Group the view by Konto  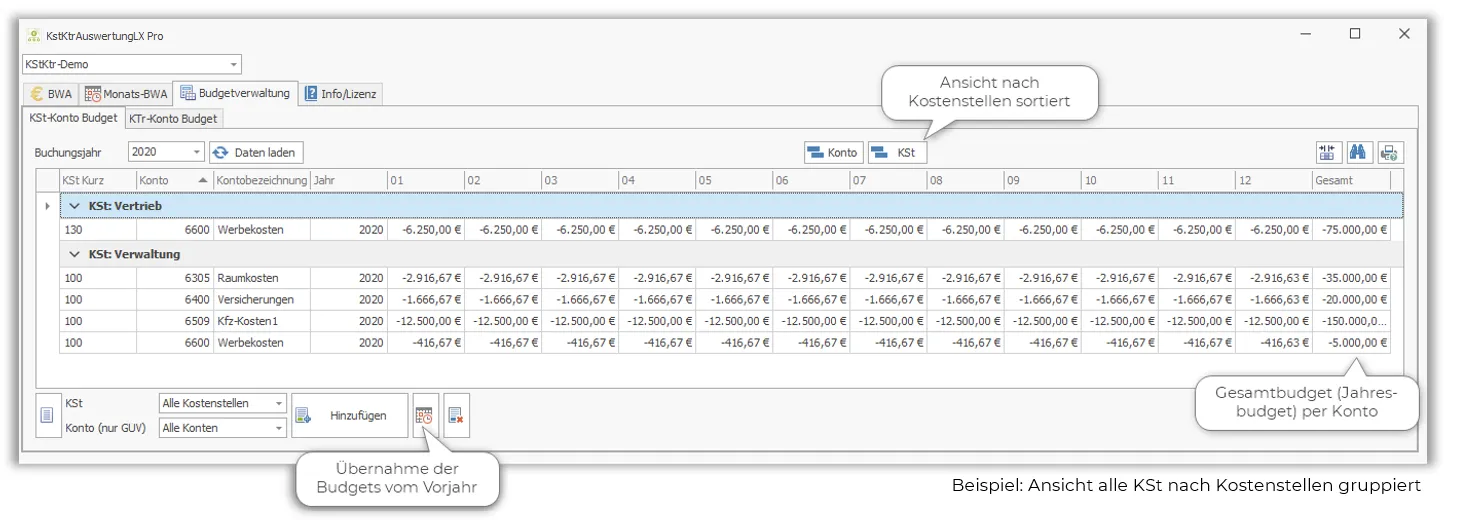click(834, 153)
